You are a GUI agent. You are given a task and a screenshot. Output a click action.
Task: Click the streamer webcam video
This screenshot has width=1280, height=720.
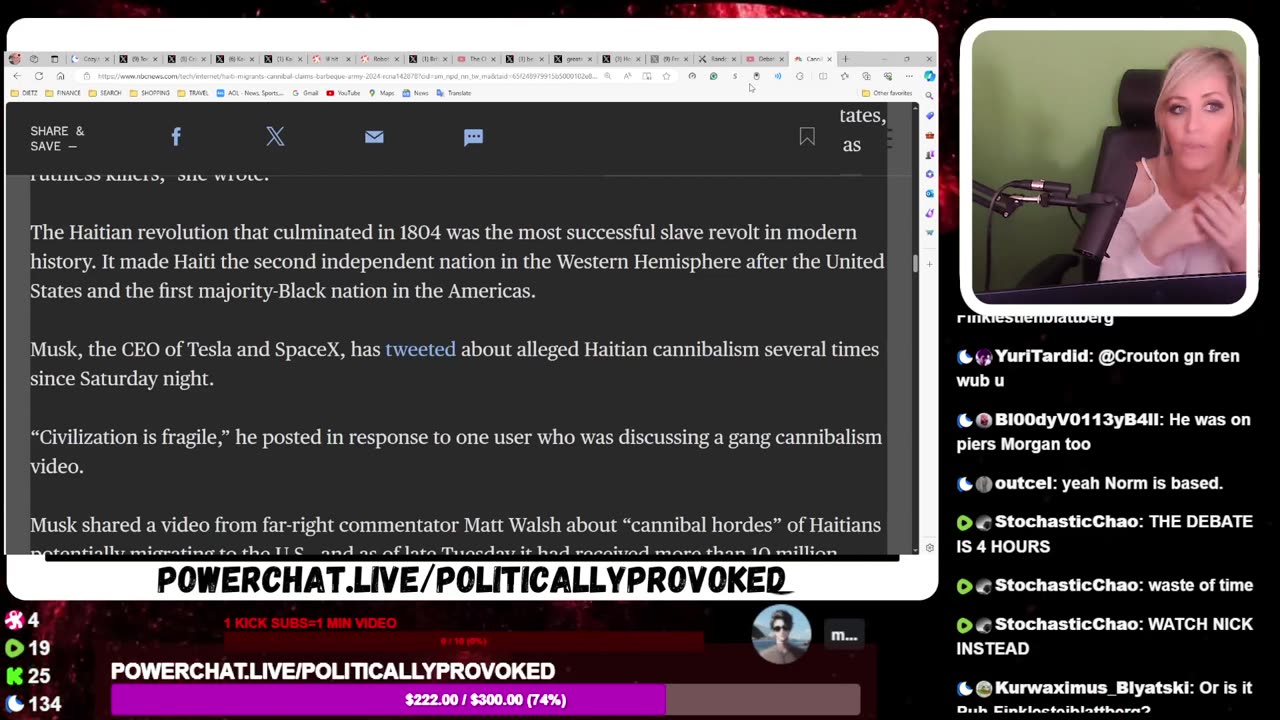[x=1109, y=167]
